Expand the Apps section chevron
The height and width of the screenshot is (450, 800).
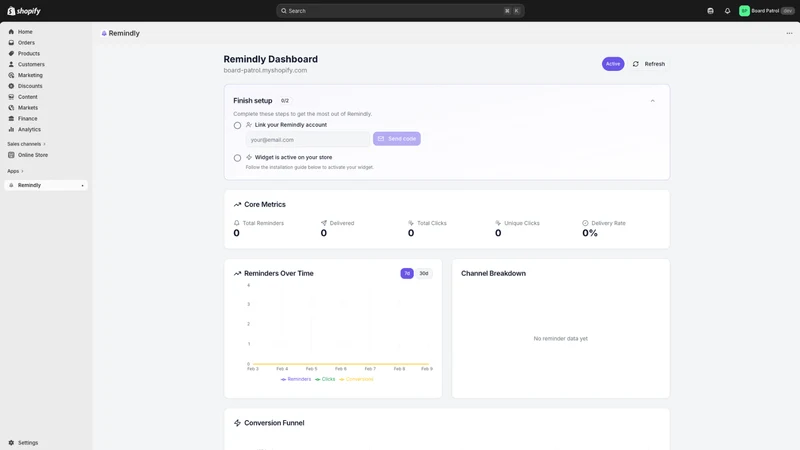click(x=22, y=171)
